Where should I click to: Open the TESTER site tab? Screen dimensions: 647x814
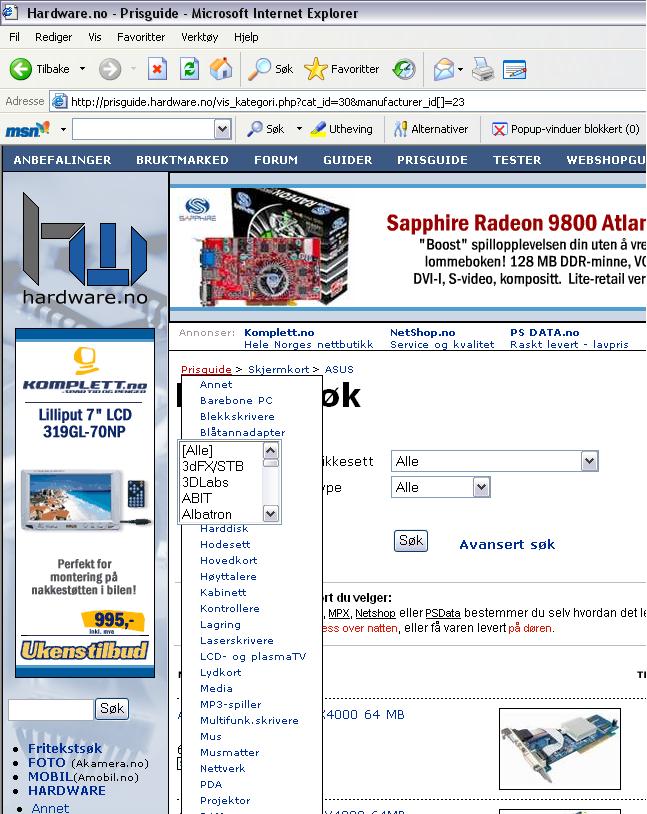click(517, 160)
